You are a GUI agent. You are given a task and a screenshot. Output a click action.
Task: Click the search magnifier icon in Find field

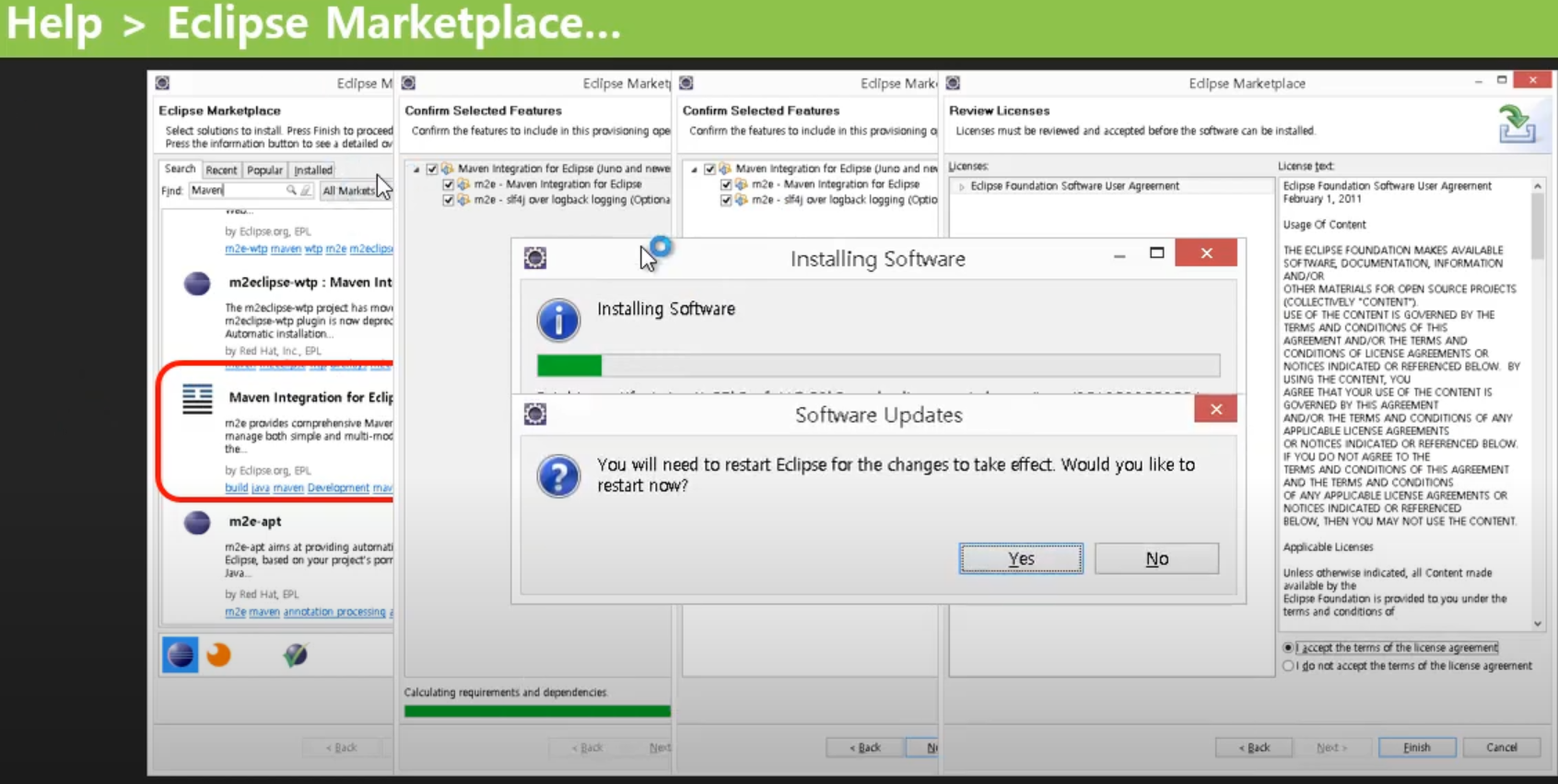pyautogui.click(x=291, y=191)
